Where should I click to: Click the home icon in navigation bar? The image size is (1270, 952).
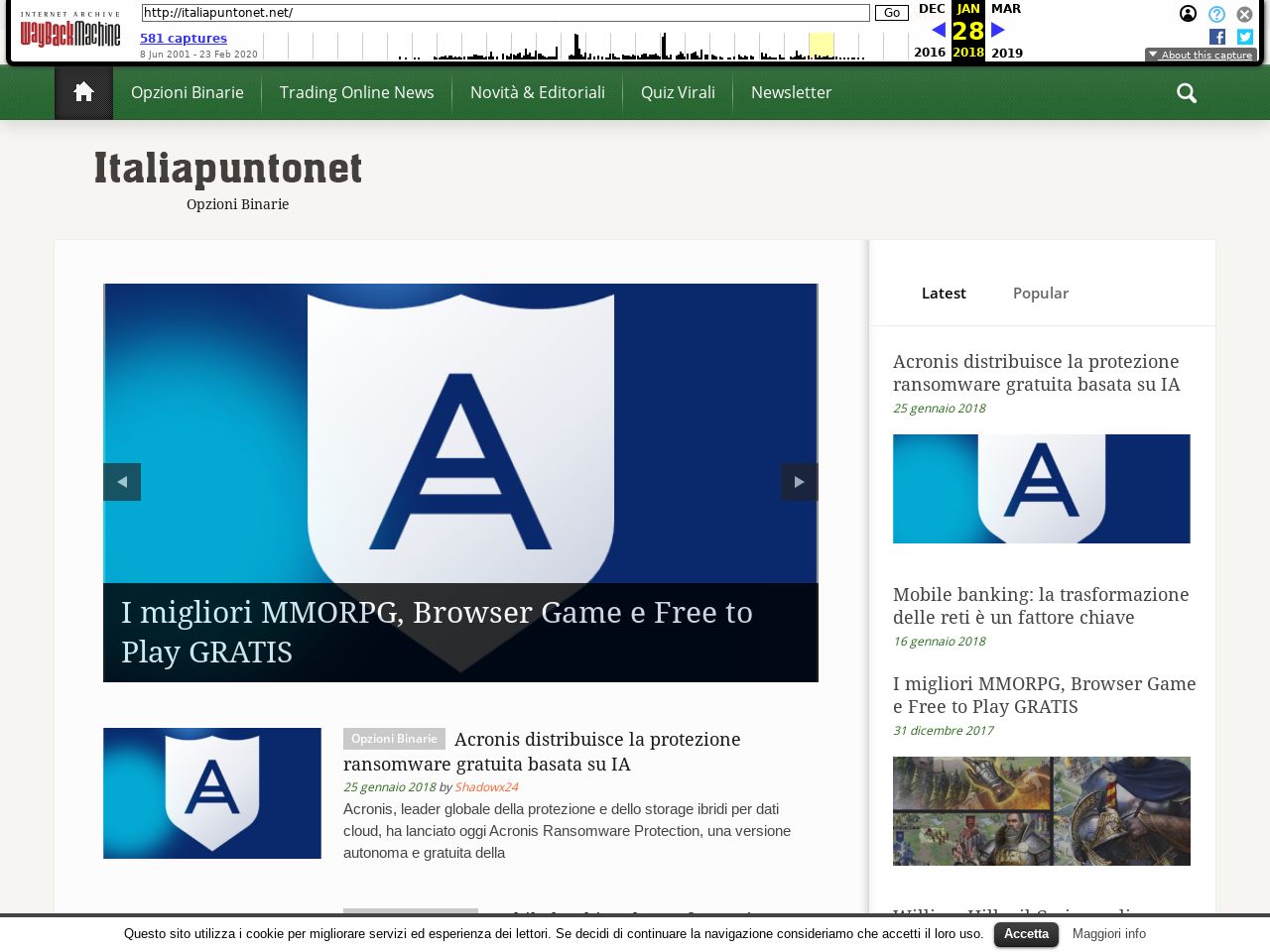pos(83,92)
